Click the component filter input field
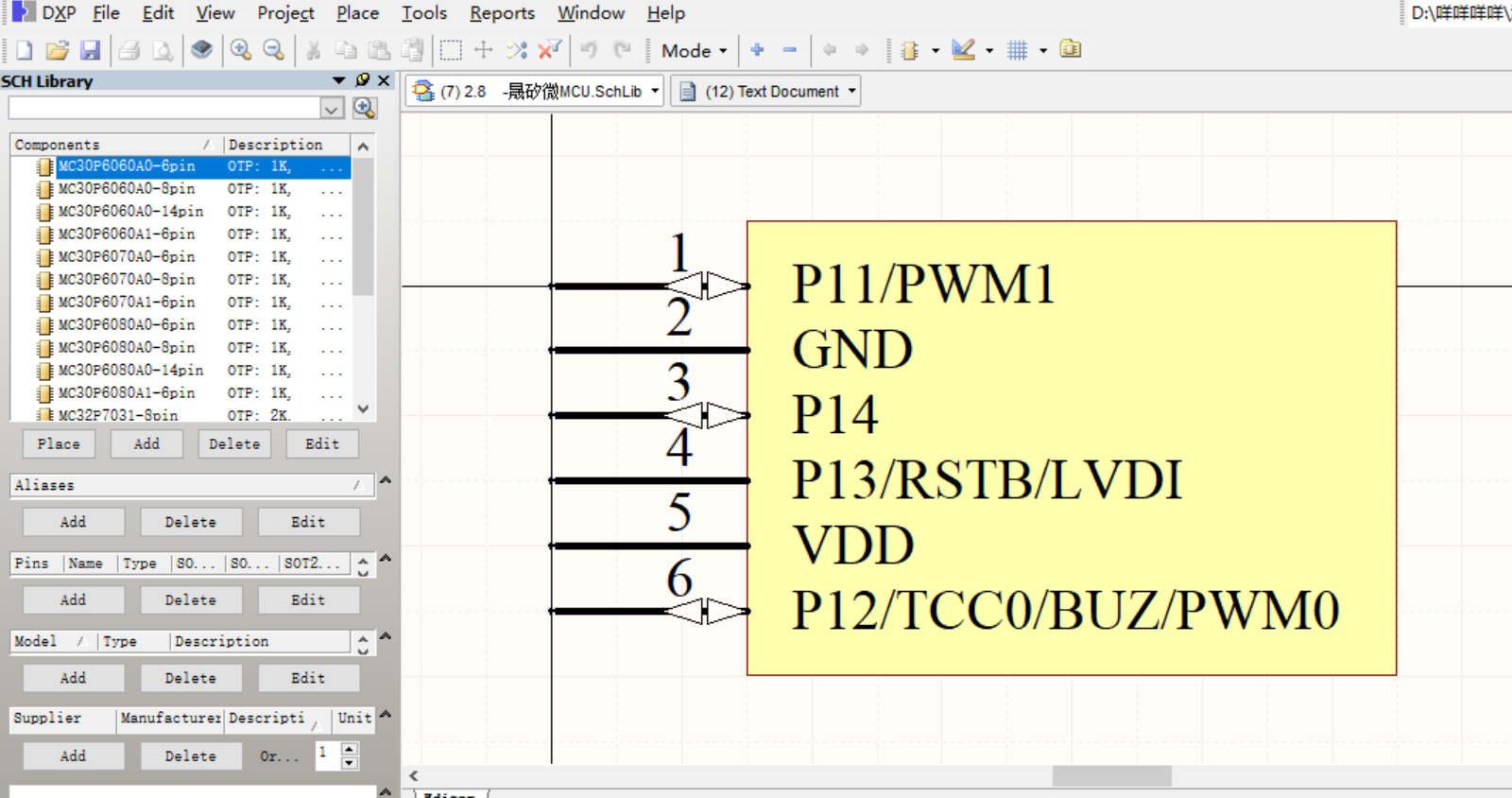Screen dimensions: 1512x798 point(165,109)
